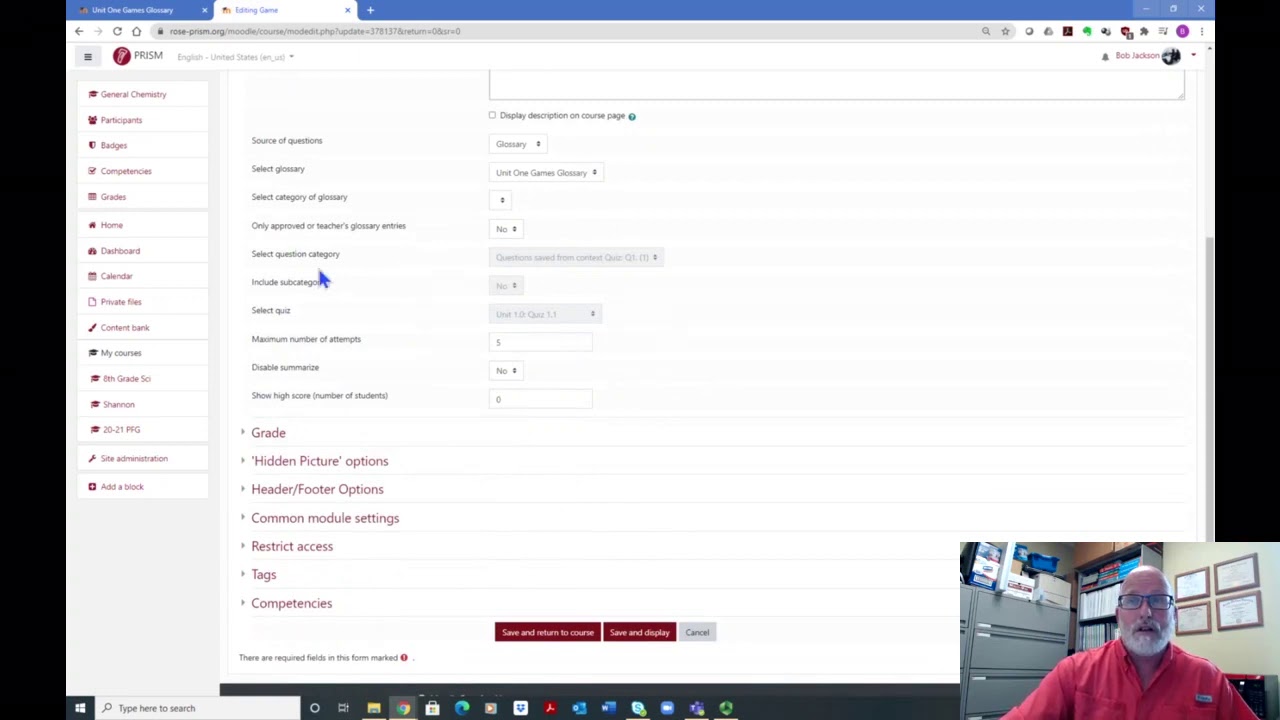Open Site administration link
This screenshot has width=1280, height=720.
tap(133, 459)
